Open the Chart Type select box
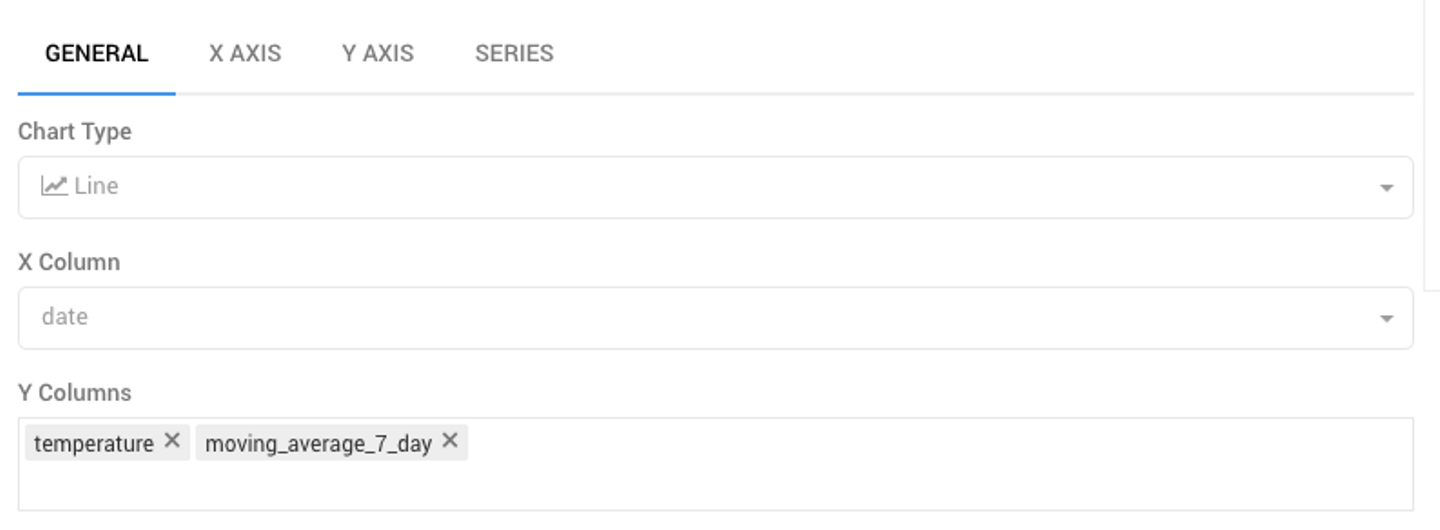The width and height of the screenshot is (1440, 530). (700, 187)
